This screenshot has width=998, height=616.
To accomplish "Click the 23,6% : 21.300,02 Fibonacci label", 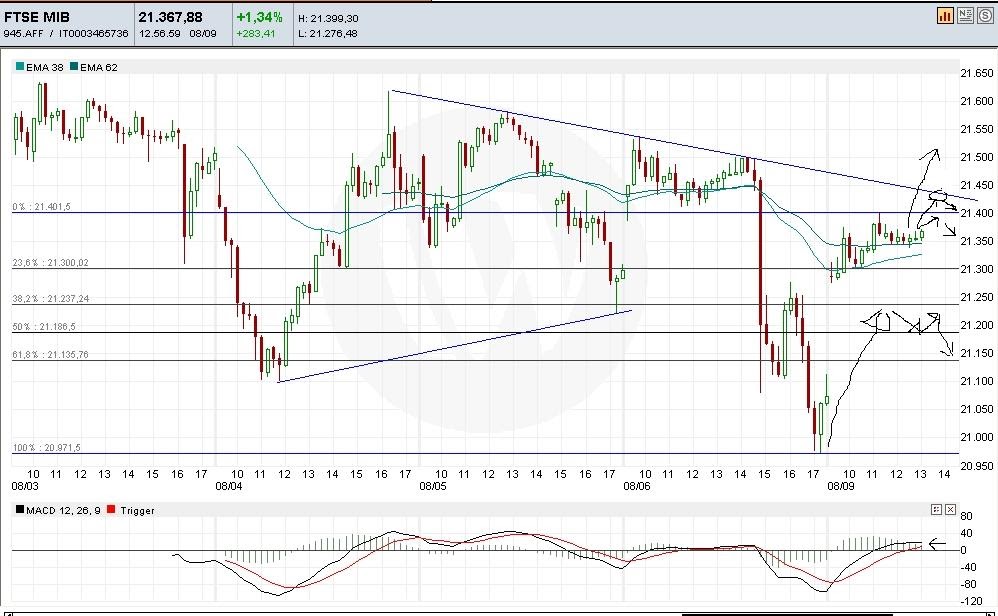I will [50, 263].
